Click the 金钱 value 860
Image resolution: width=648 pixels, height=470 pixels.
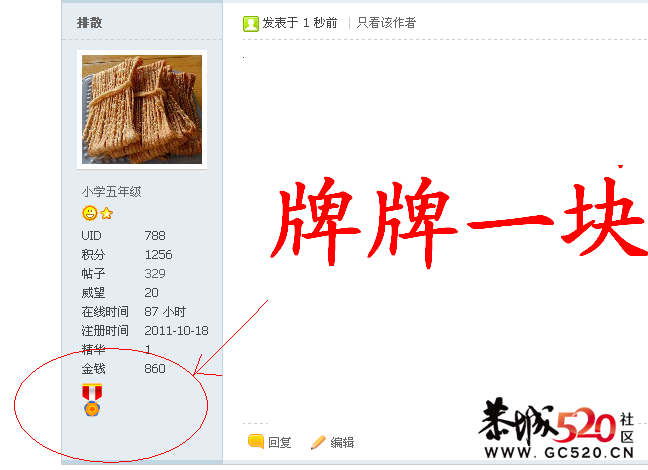(155, 369)
